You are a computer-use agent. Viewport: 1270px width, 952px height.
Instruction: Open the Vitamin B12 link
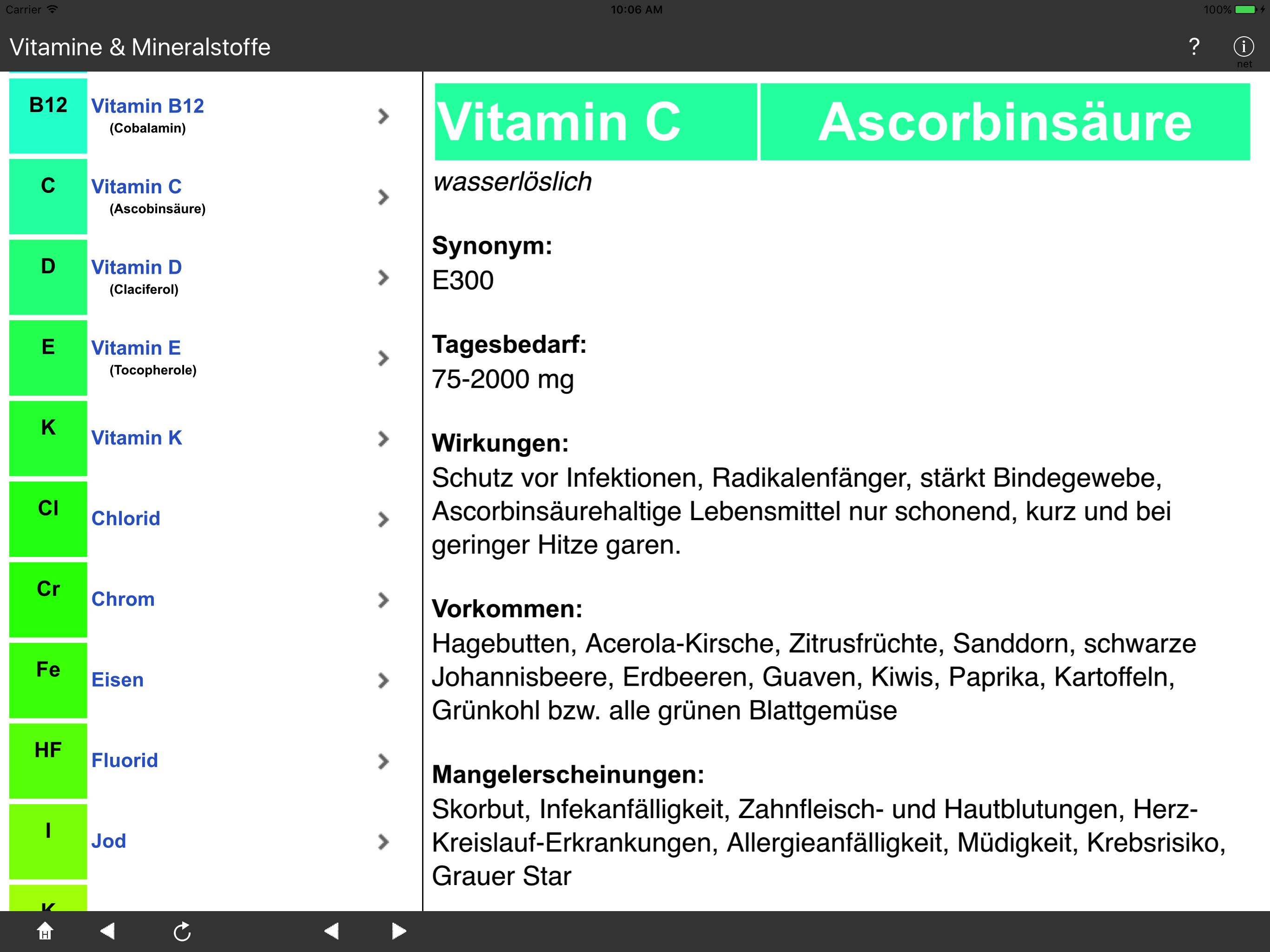click(147, 106)
